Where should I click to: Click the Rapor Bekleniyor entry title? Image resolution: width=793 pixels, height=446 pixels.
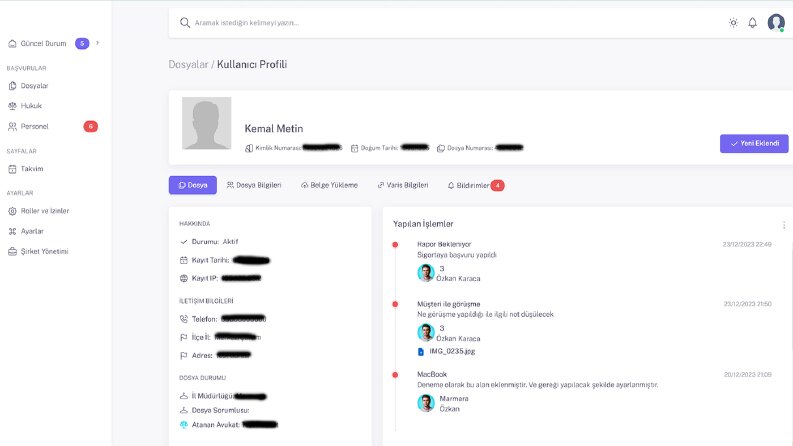[444, 244]
